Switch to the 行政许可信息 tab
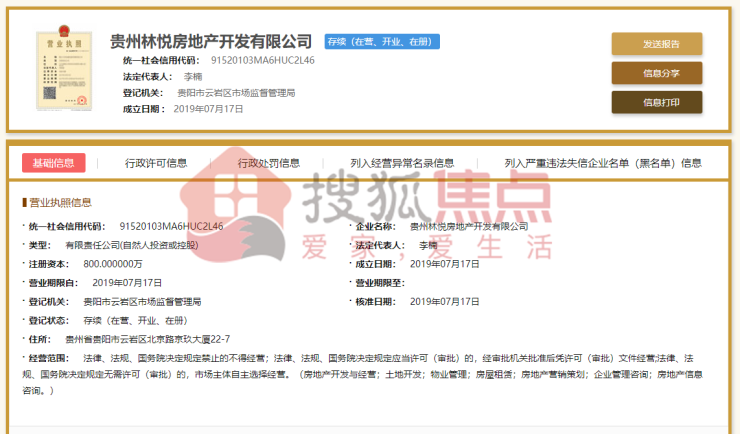This screenshot has height=434, width=740. pyautogui.click(x=156, y=163)
